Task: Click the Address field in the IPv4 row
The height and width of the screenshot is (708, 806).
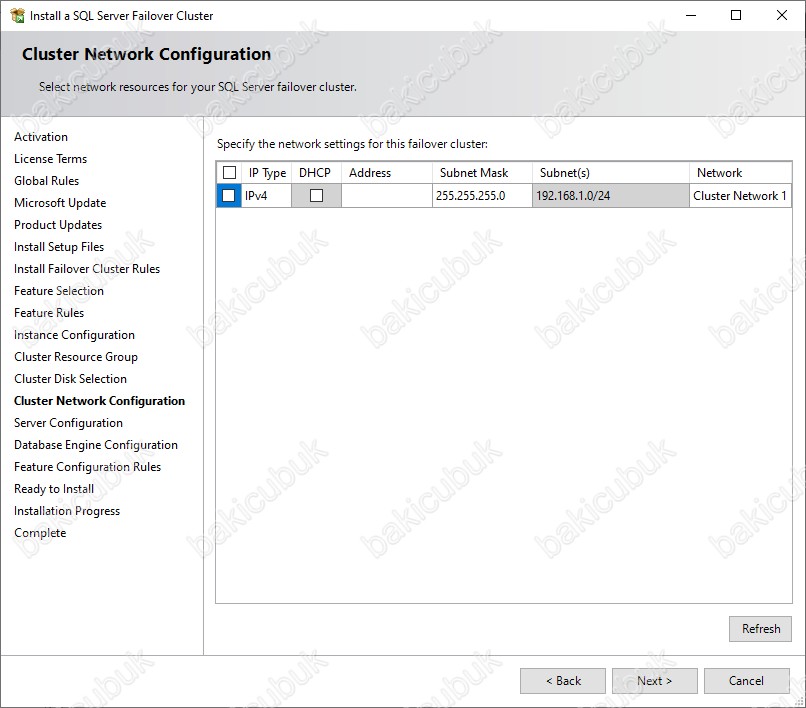Action: pos(387,195)
